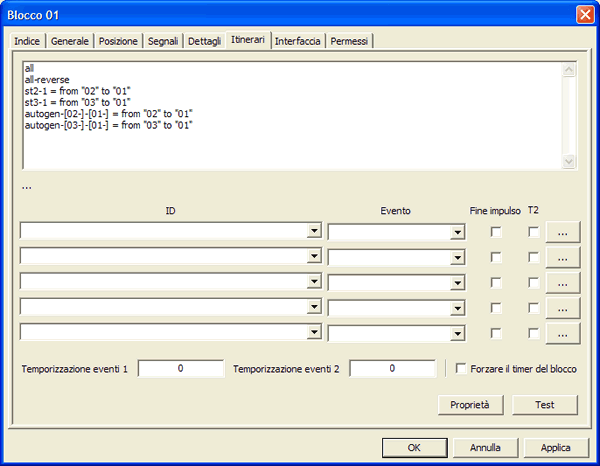Tick Fine impulso in the fourth row
Image resolution: width=600 pixels, height=466 pixels.
[495, 307]
